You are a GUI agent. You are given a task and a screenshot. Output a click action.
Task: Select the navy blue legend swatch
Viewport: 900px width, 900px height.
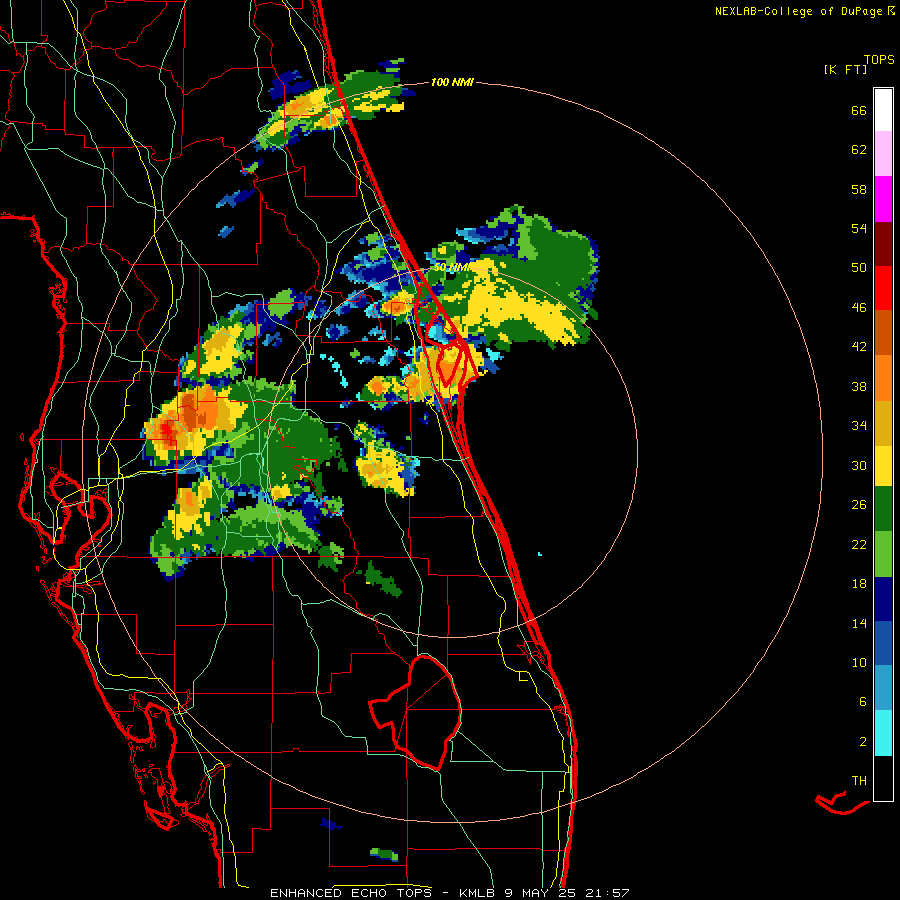click(x=883, y=599)
